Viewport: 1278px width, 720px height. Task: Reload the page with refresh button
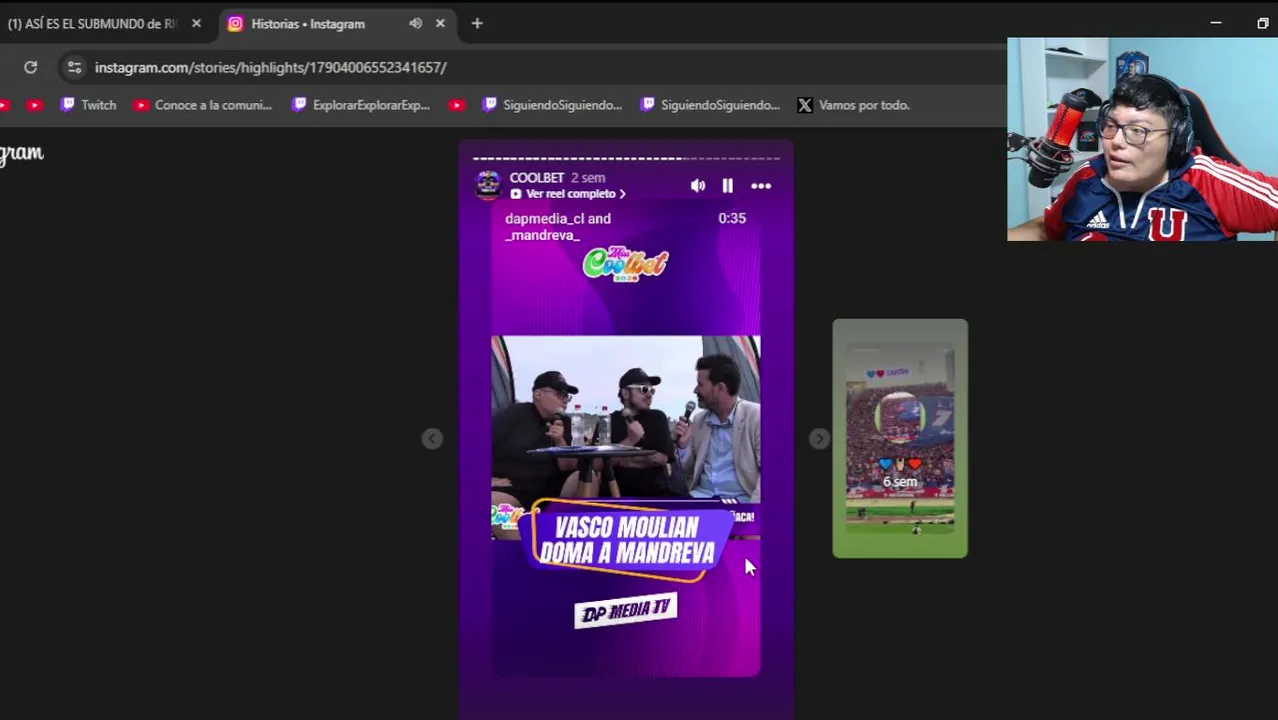(x=31, y=67)
